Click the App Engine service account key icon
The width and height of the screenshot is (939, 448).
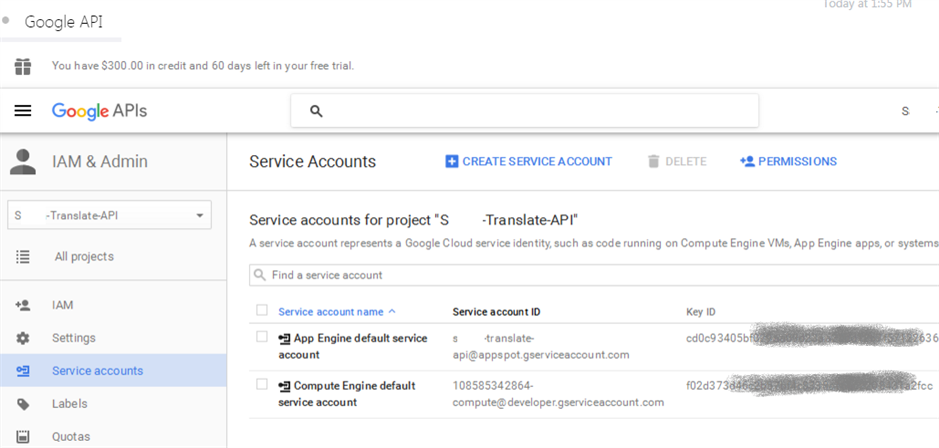click(284, 339)
